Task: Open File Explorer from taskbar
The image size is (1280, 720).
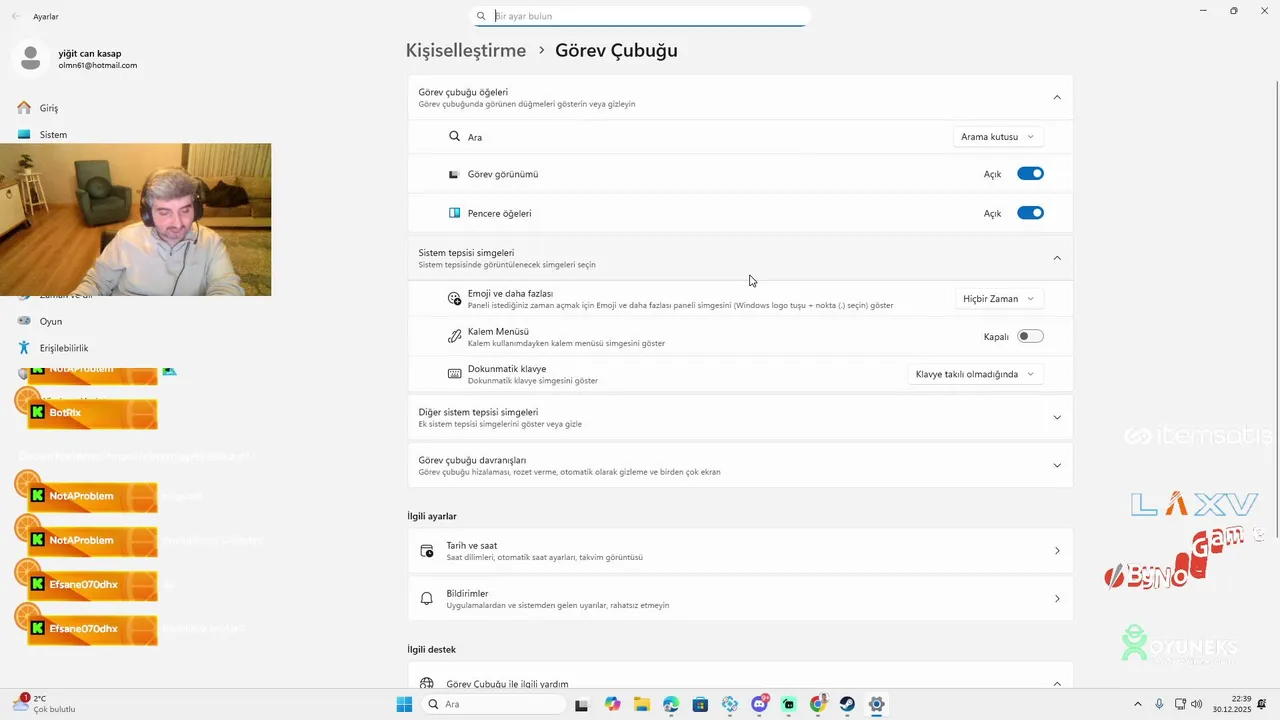Action: pos(641,704)
